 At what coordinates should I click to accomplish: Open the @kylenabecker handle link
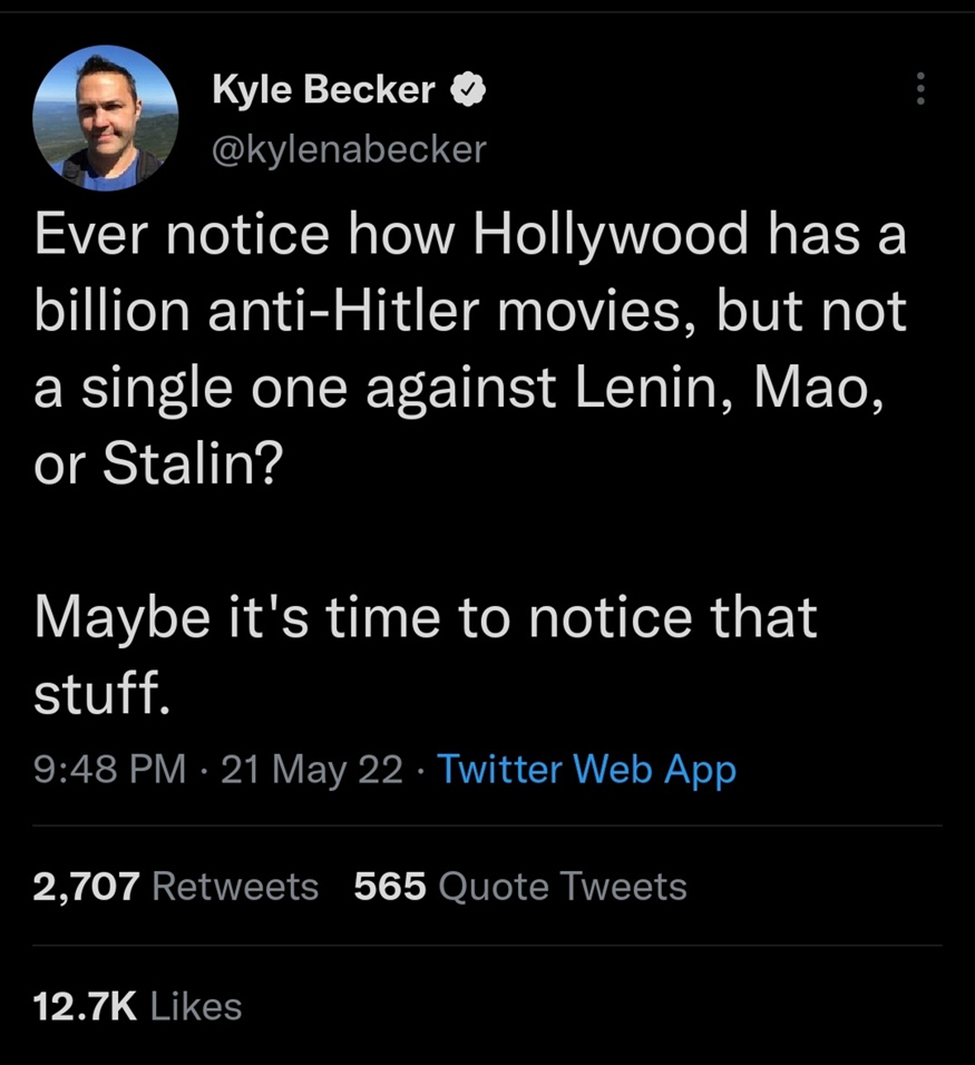click(x=349, y=148)
